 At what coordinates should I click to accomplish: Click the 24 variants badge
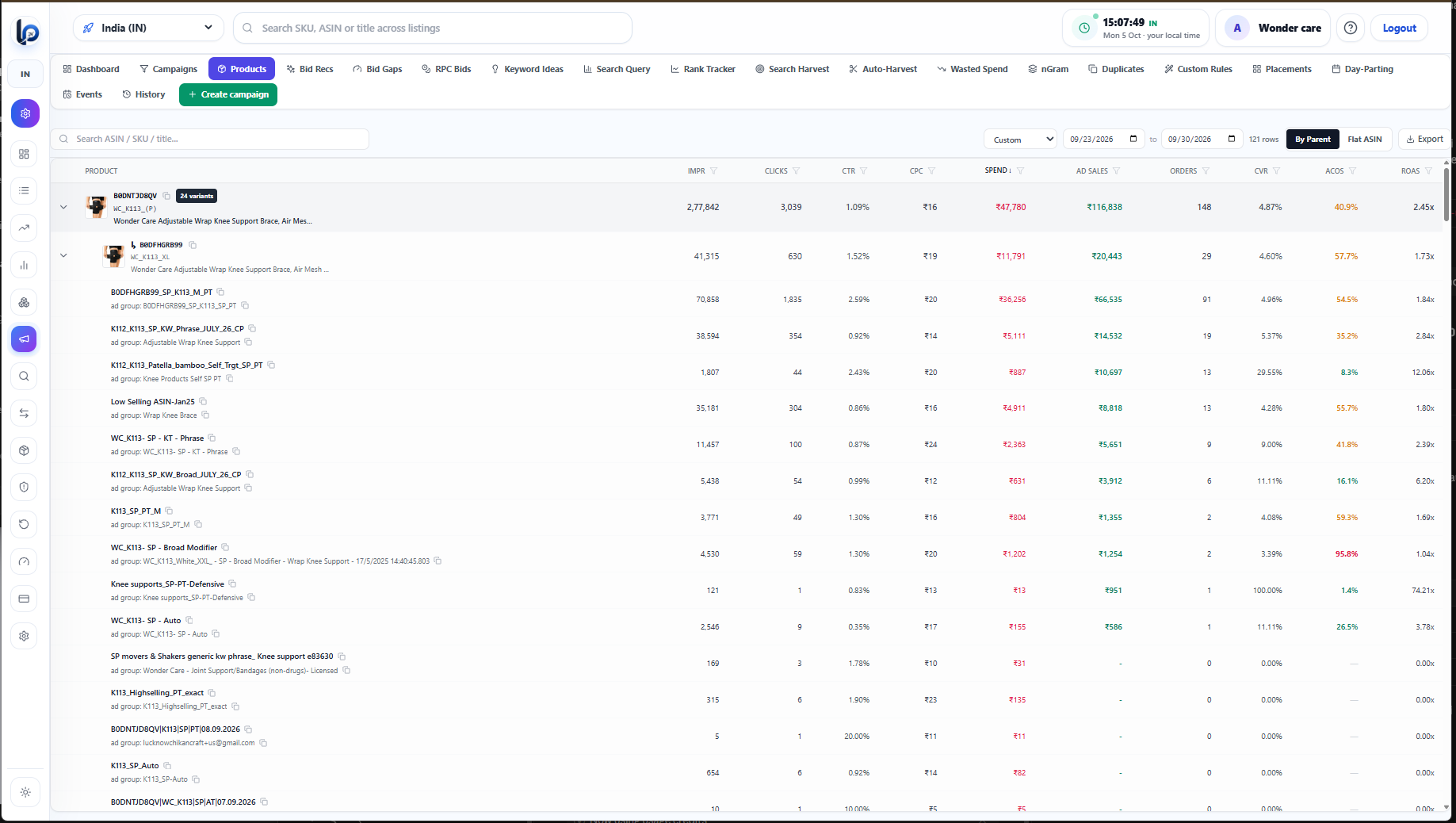(197, 196)
